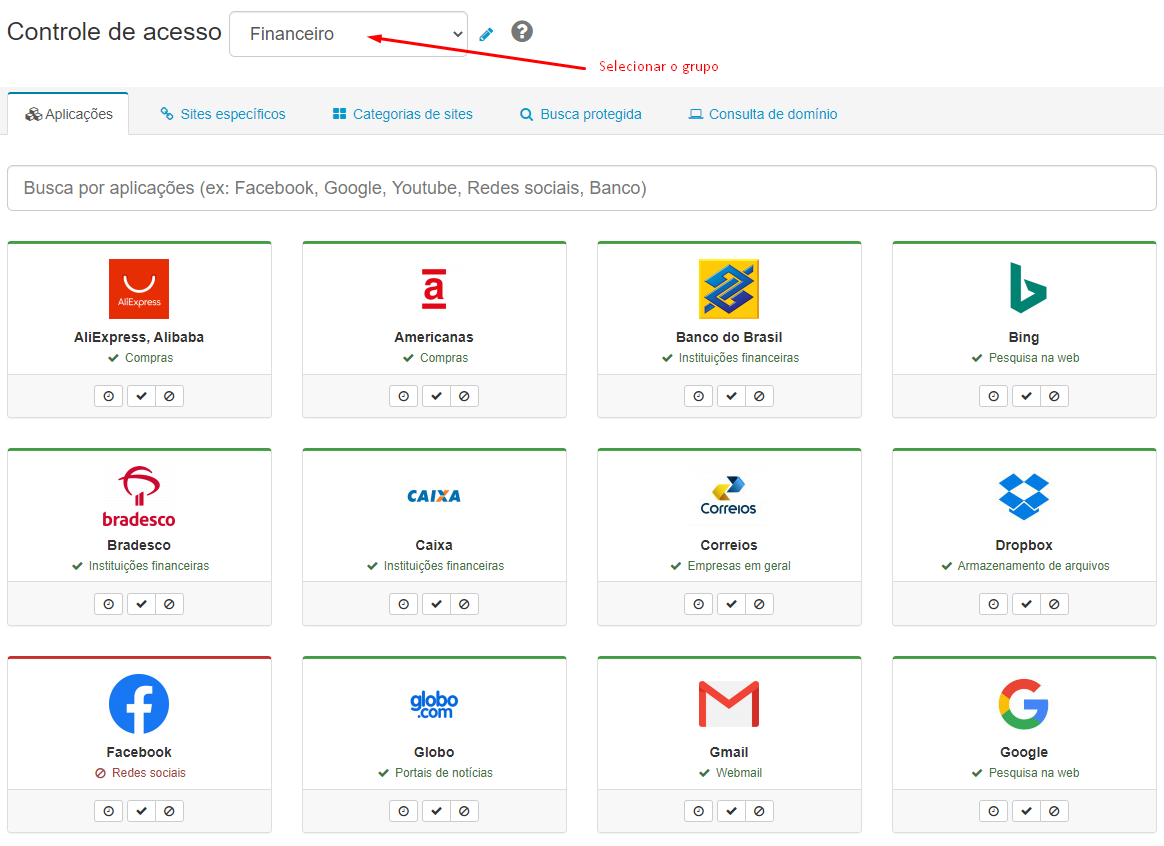
Task: Click the 'Redes sociais' category under Facebook
Action: coord(148,773)
